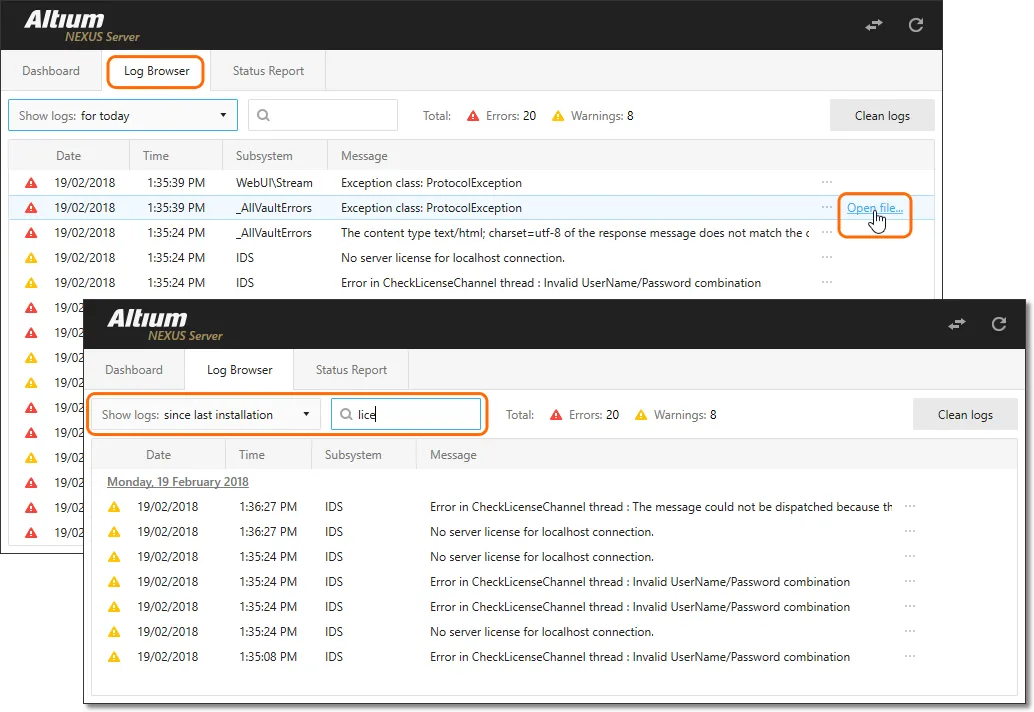Click ellipsis icon on the WebUI\Stream row
The image size is (1034, 712).
pos(826,182)
